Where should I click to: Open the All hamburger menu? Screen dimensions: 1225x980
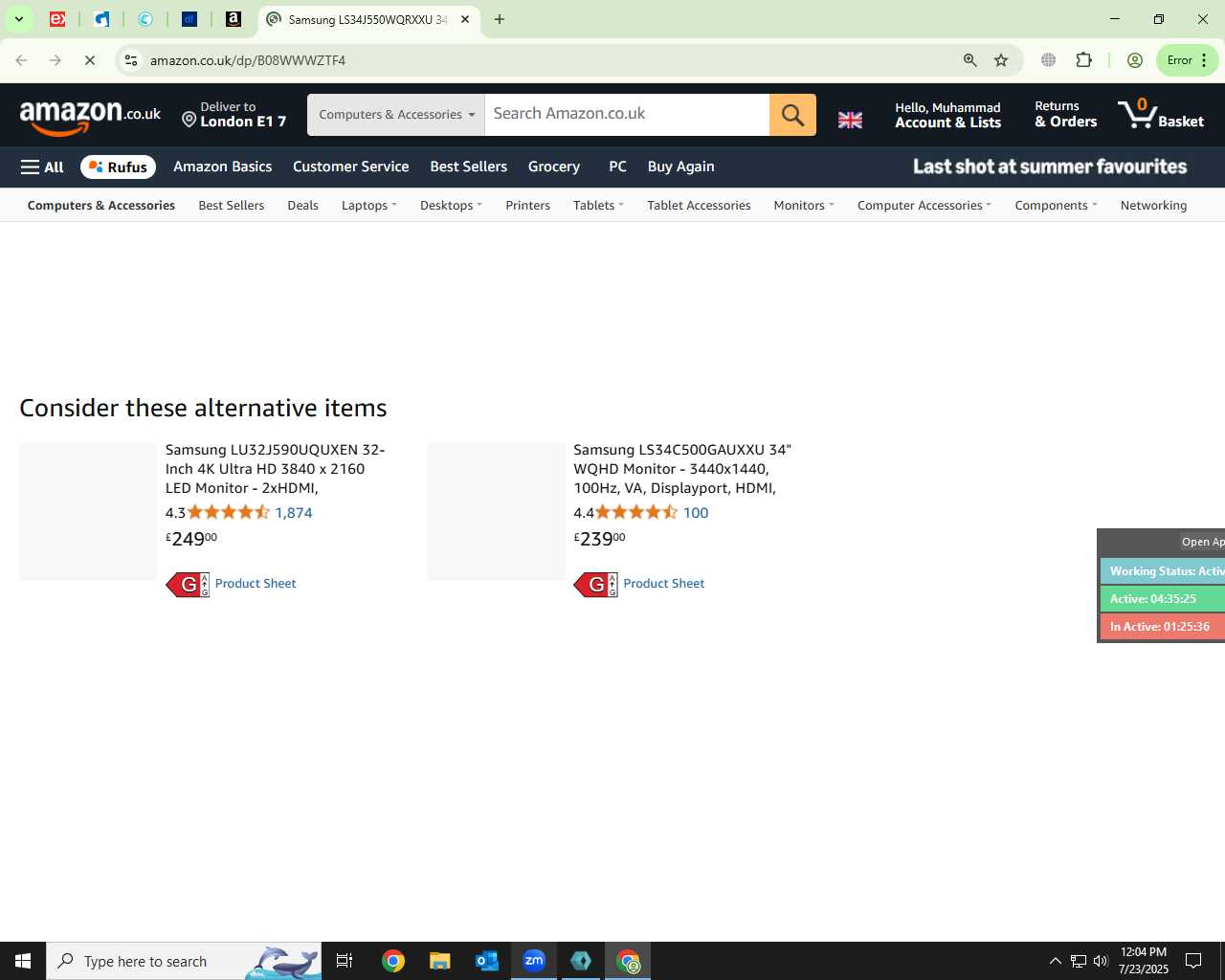[42, 167]
